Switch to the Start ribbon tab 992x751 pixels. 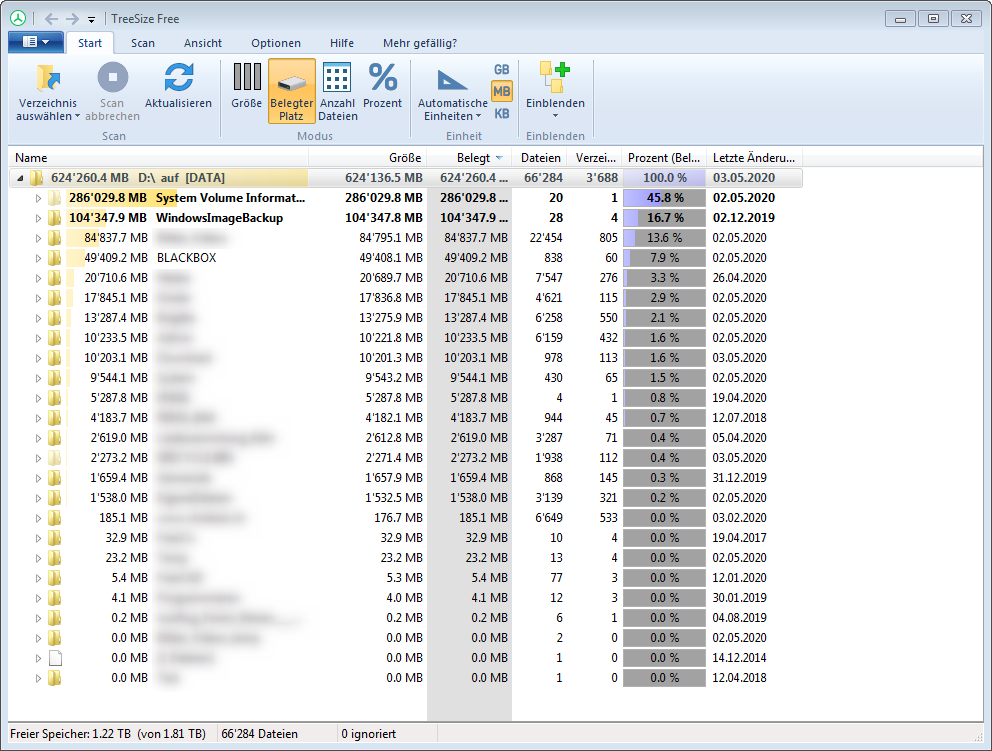coord(90,43)
